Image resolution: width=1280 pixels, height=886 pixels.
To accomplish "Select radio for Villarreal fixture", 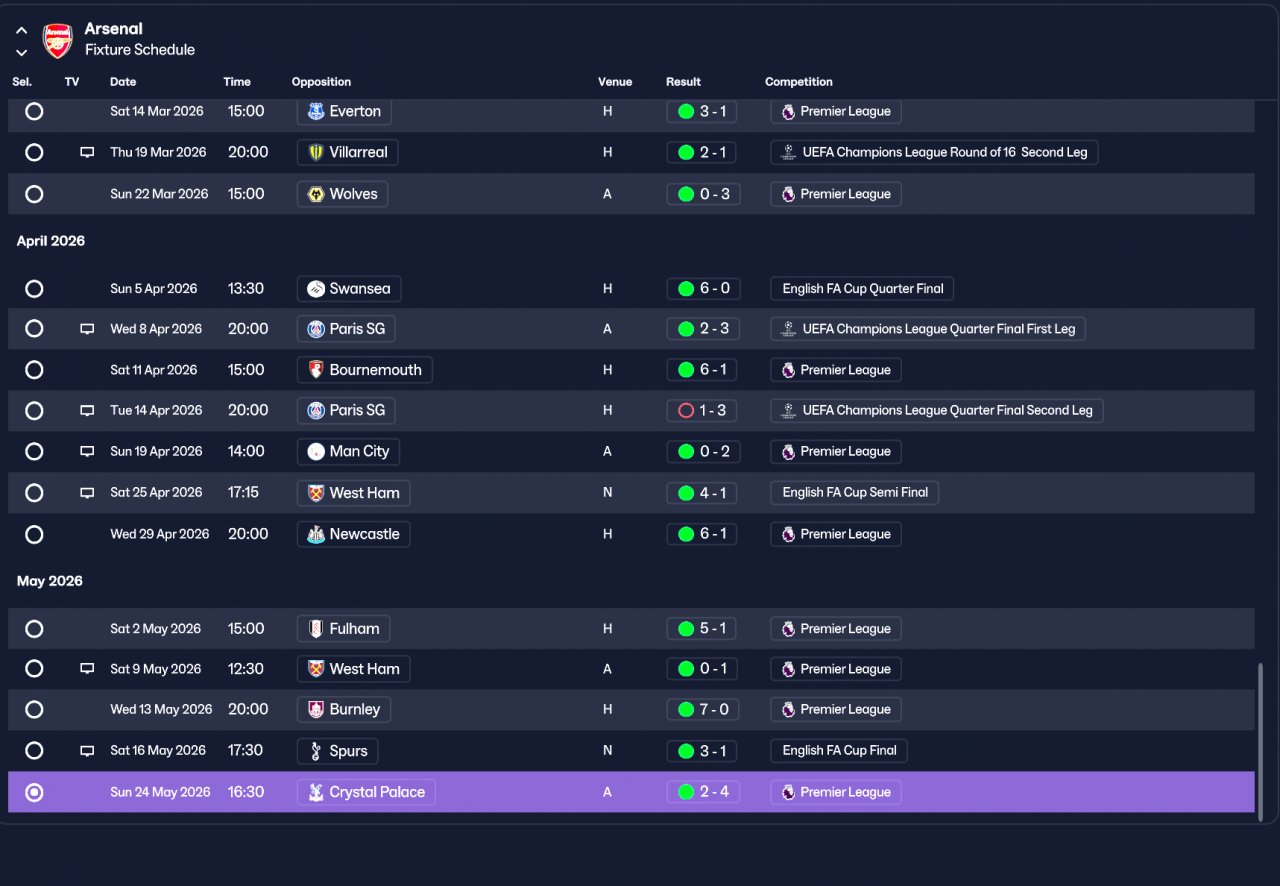I will pyautogui.click(x=34, y=152).
